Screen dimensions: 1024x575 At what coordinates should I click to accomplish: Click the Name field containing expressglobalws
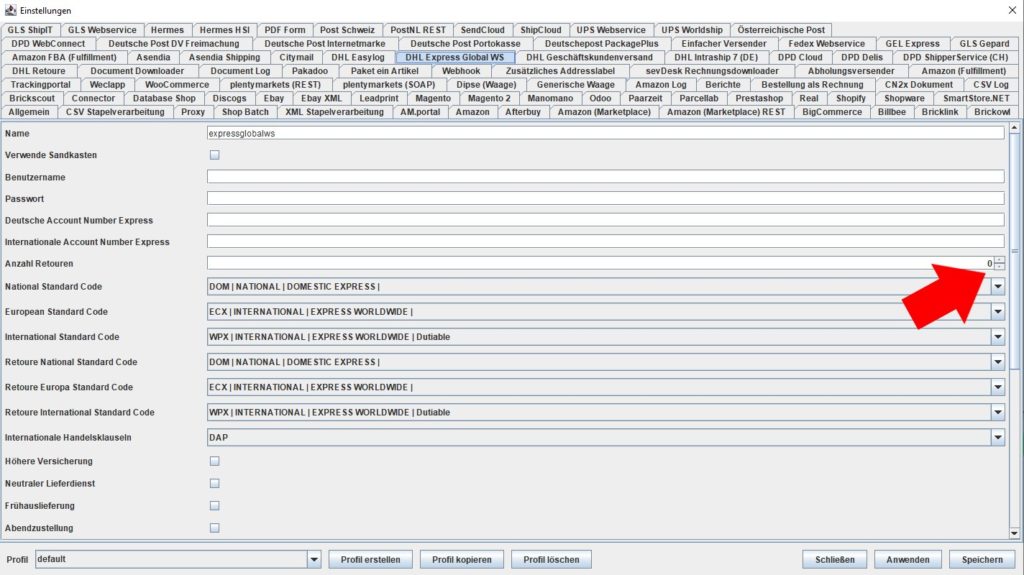pyautogui.click(x=605, y=133)
